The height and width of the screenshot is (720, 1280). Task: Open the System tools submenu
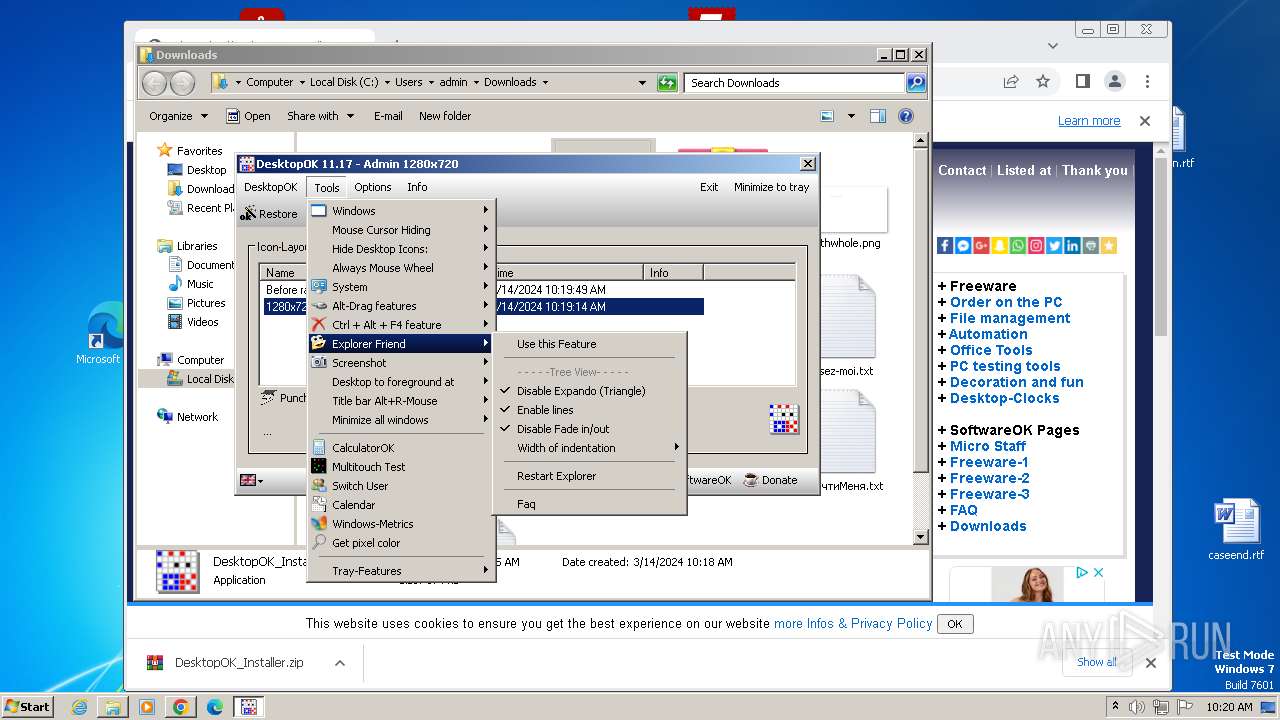(401, 287)
